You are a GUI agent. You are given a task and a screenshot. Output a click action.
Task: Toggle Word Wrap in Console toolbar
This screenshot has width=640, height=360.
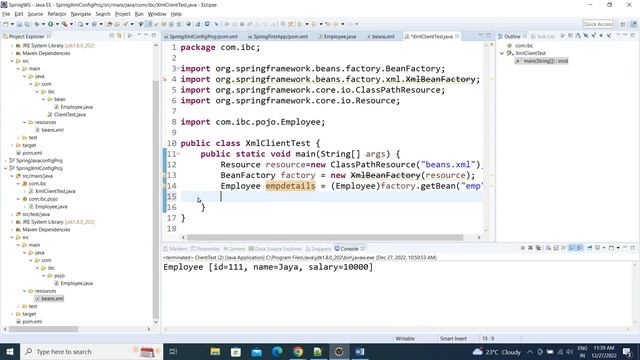coord(564,248)
